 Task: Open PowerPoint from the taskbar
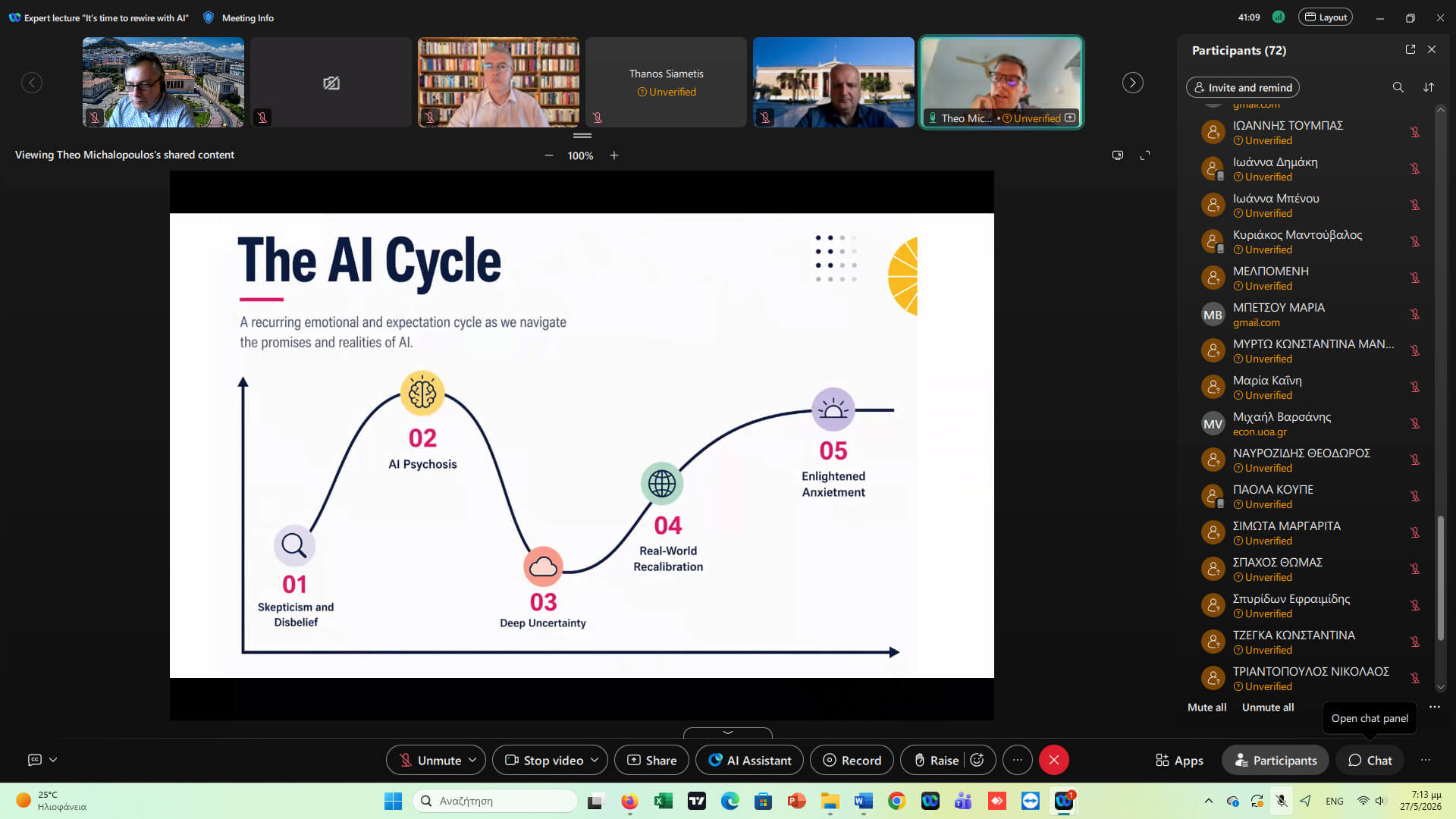796,801
